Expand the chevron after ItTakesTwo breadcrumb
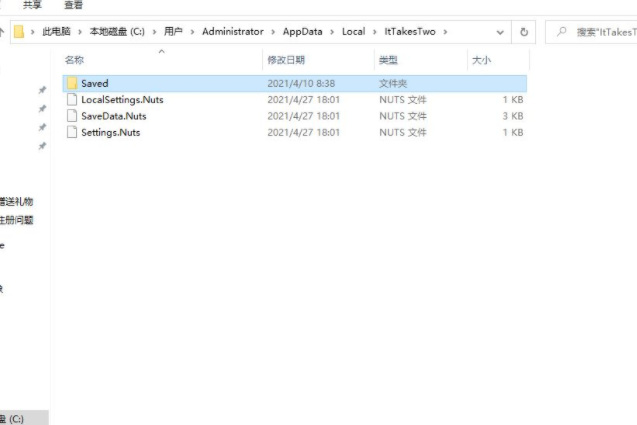The height and width of the screenshot is (425, 637). [445, 32]
